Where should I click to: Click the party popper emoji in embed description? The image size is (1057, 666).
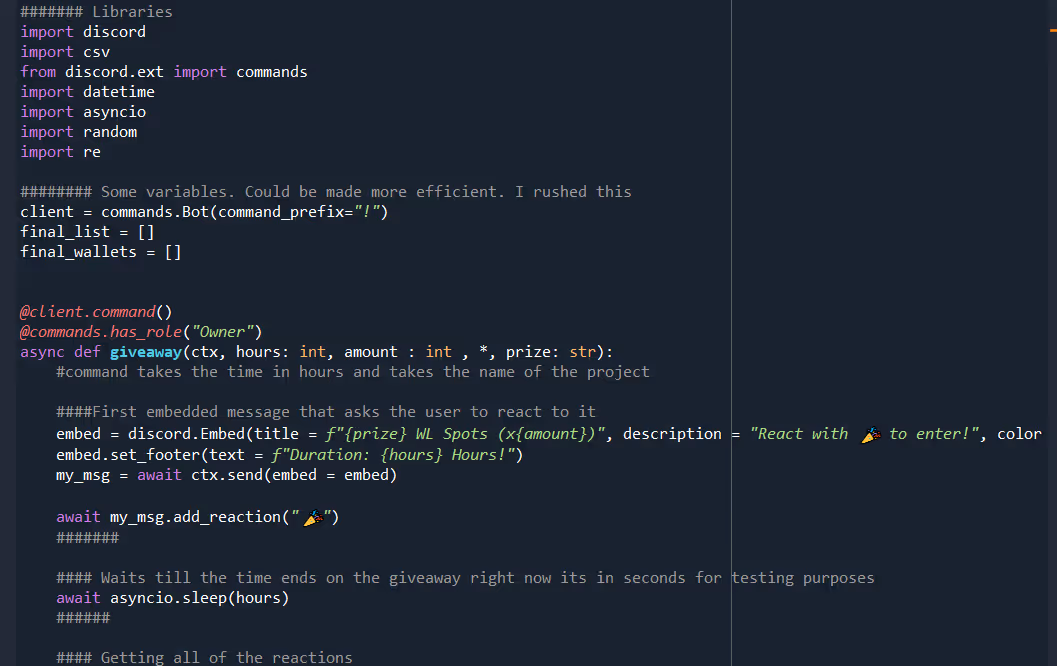pos(870,434)
